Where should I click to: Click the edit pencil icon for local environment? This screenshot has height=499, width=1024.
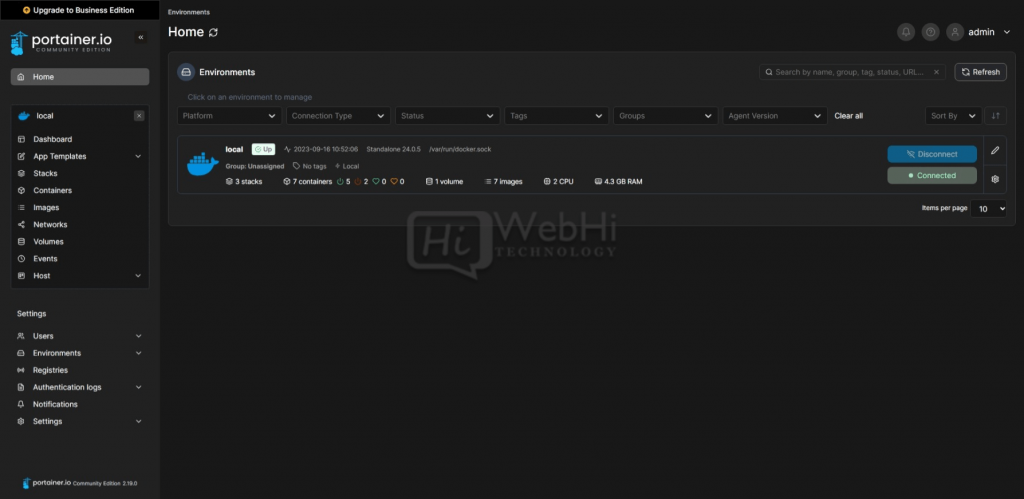(x=995, y=151)
